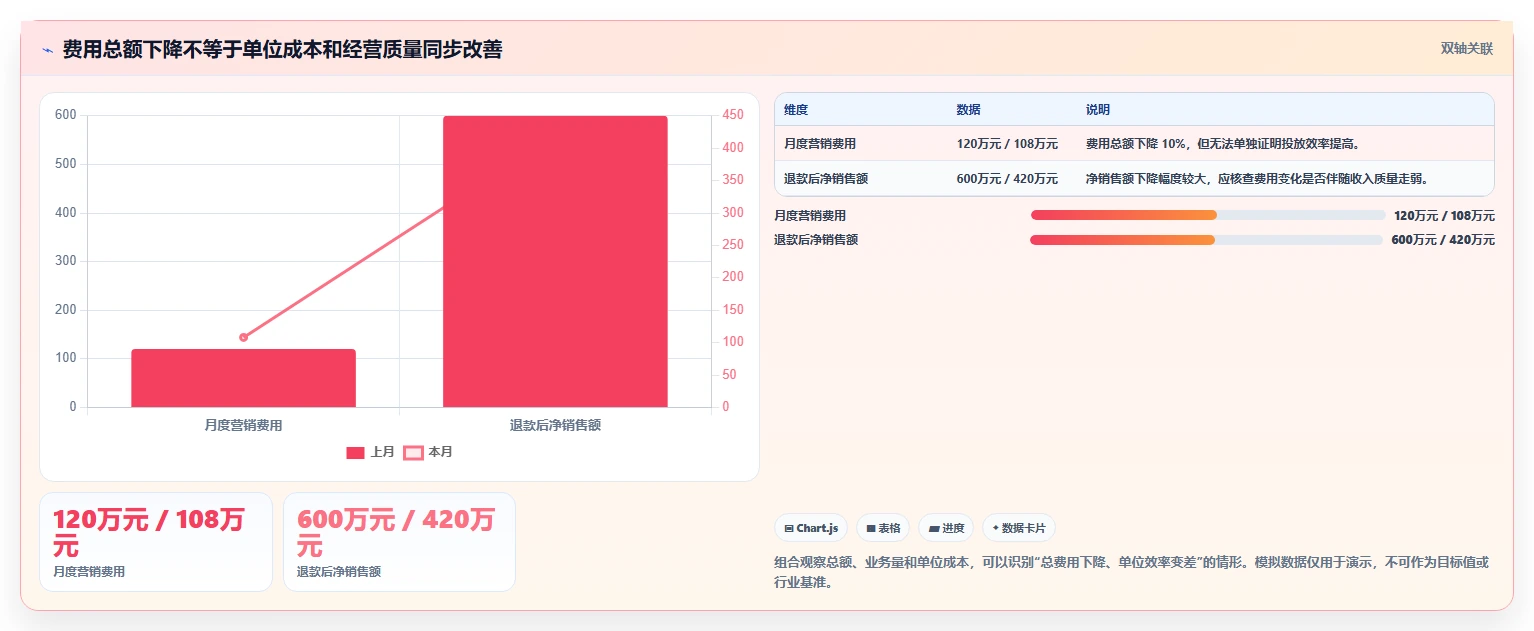This screenshot has height=631, width=1534.
Task: Select the Chart.js tag chip
Action: (x=811, y=528)
